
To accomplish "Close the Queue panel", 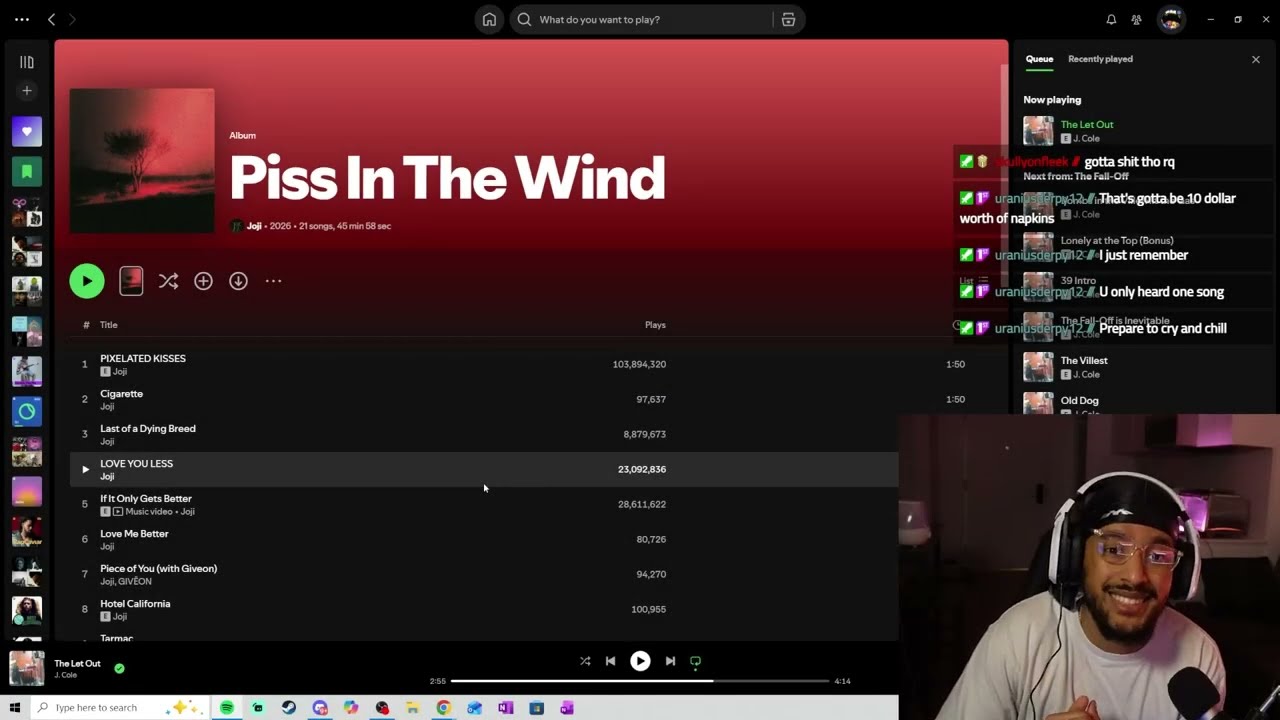I will pyautogui.click(x=1256, y=59).
